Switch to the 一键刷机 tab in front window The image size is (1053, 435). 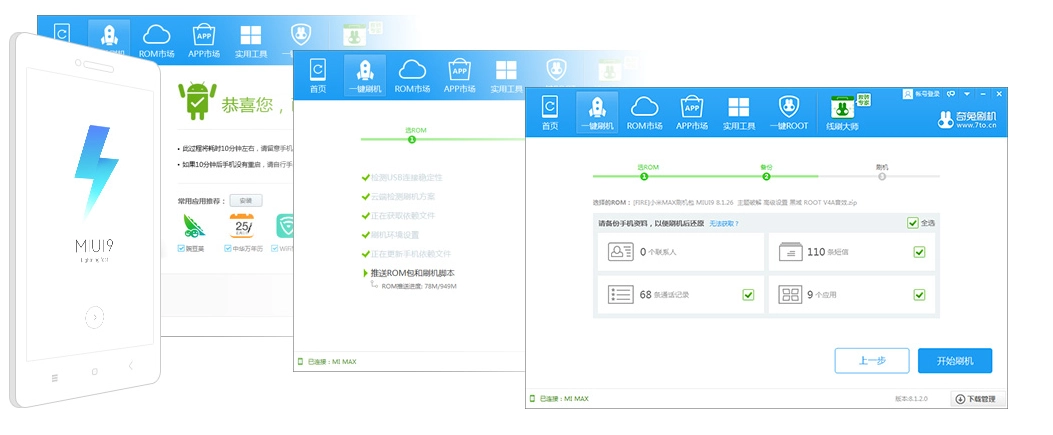pos(596,112)
